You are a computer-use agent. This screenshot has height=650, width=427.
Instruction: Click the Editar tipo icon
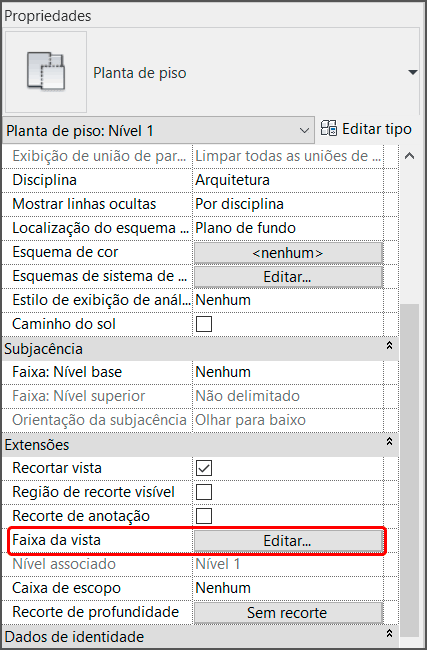click(329, 129)
